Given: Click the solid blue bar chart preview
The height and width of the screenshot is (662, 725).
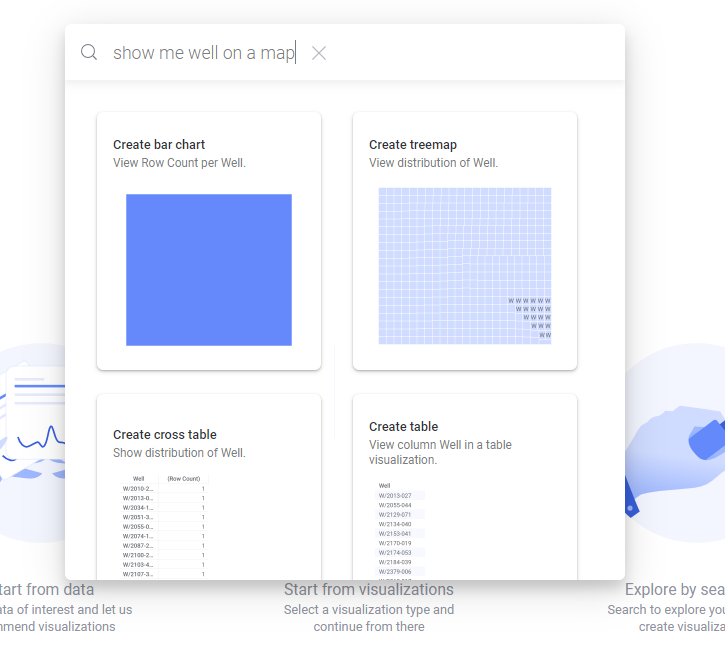Looking at the screenshot, I should coord(209,269).
